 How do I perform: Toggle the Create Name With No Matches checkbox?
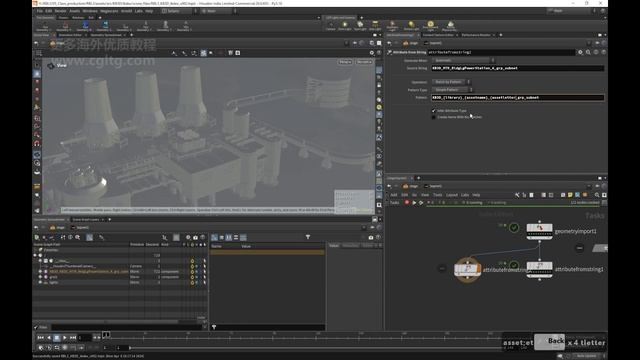pyautogui.click(x=433, y=117)
